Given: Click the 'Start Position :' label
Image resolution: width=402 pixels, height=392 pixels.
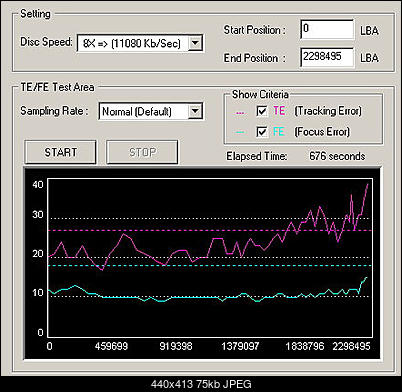Looking at the screenshot, I should tap(255, 30).
